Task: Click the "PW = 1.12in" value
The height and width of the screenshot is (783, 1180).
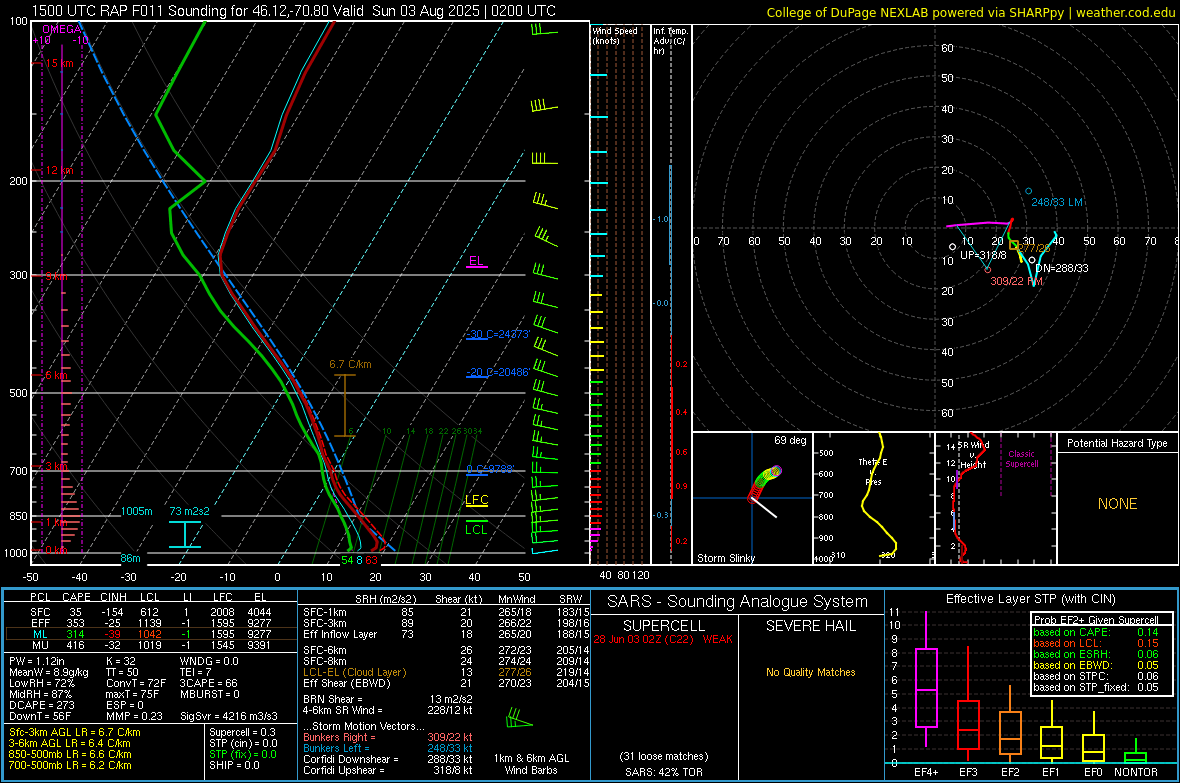Action: 37,661
